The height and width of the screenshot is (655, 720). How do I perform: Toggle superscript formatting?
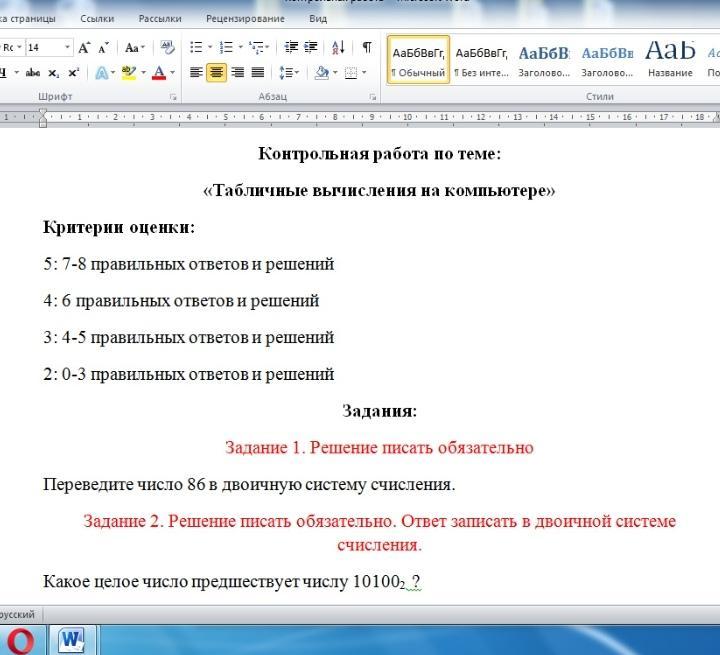click(73, 73)
